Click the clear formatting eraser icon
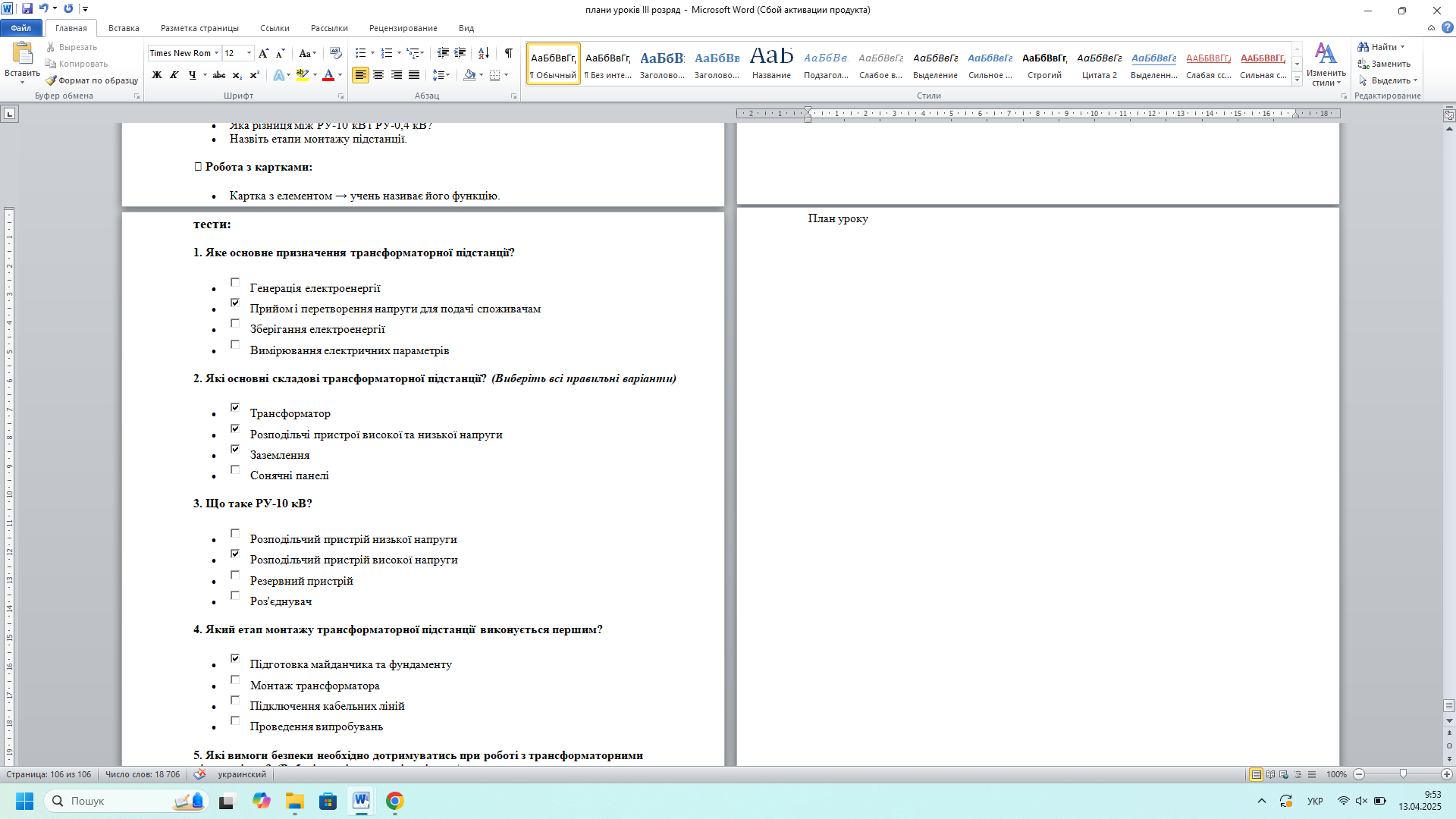Viewport: 1456px width, 819px height. pyautogui.click(x=336, y=53)
